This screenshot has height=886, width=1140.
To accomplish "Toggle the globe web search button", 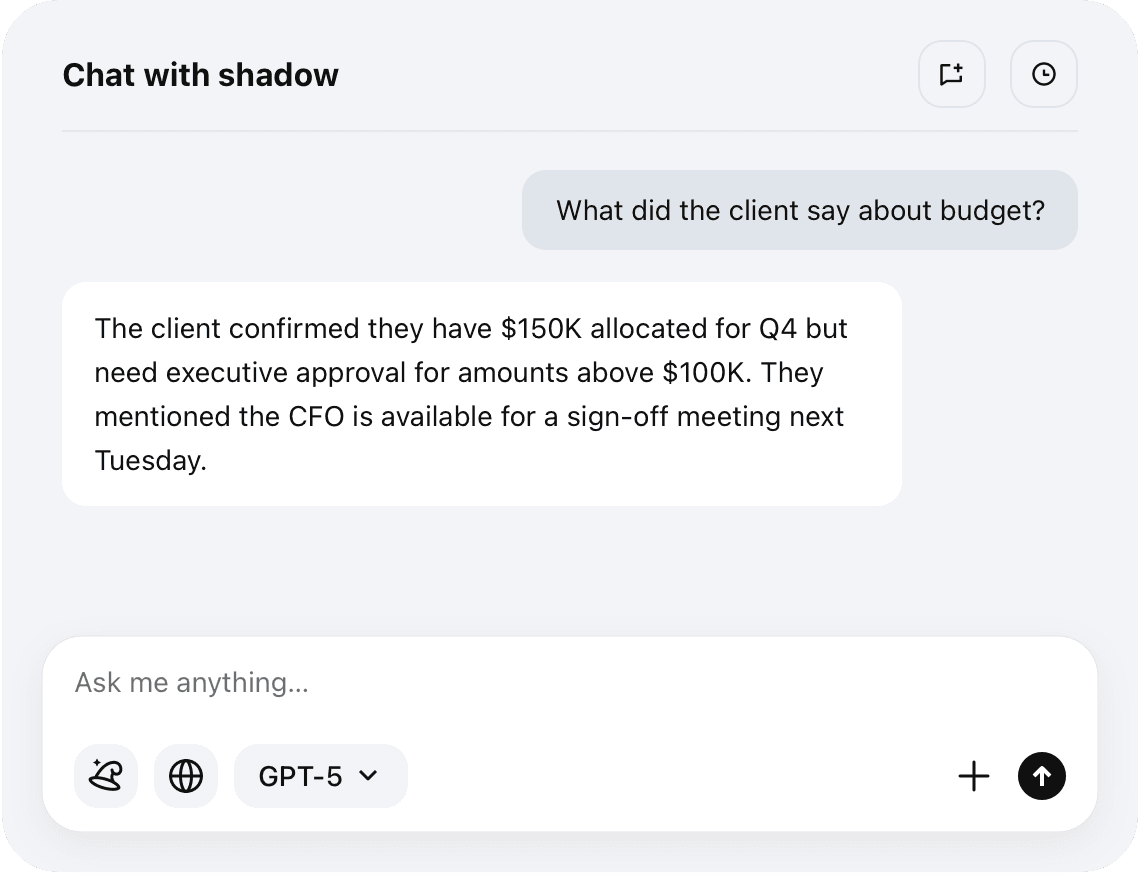I will (x=186, y=776).
